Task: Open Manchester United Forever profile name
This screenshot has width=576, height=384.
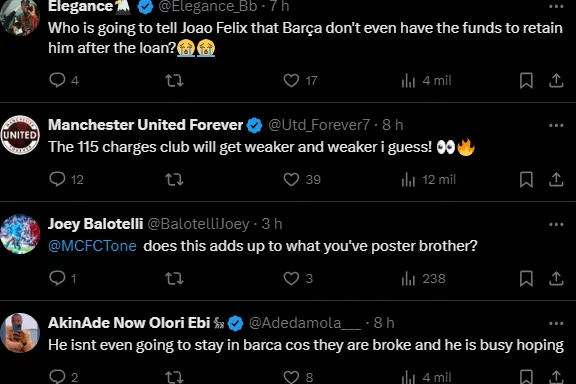Action: [x=145, y=125]
